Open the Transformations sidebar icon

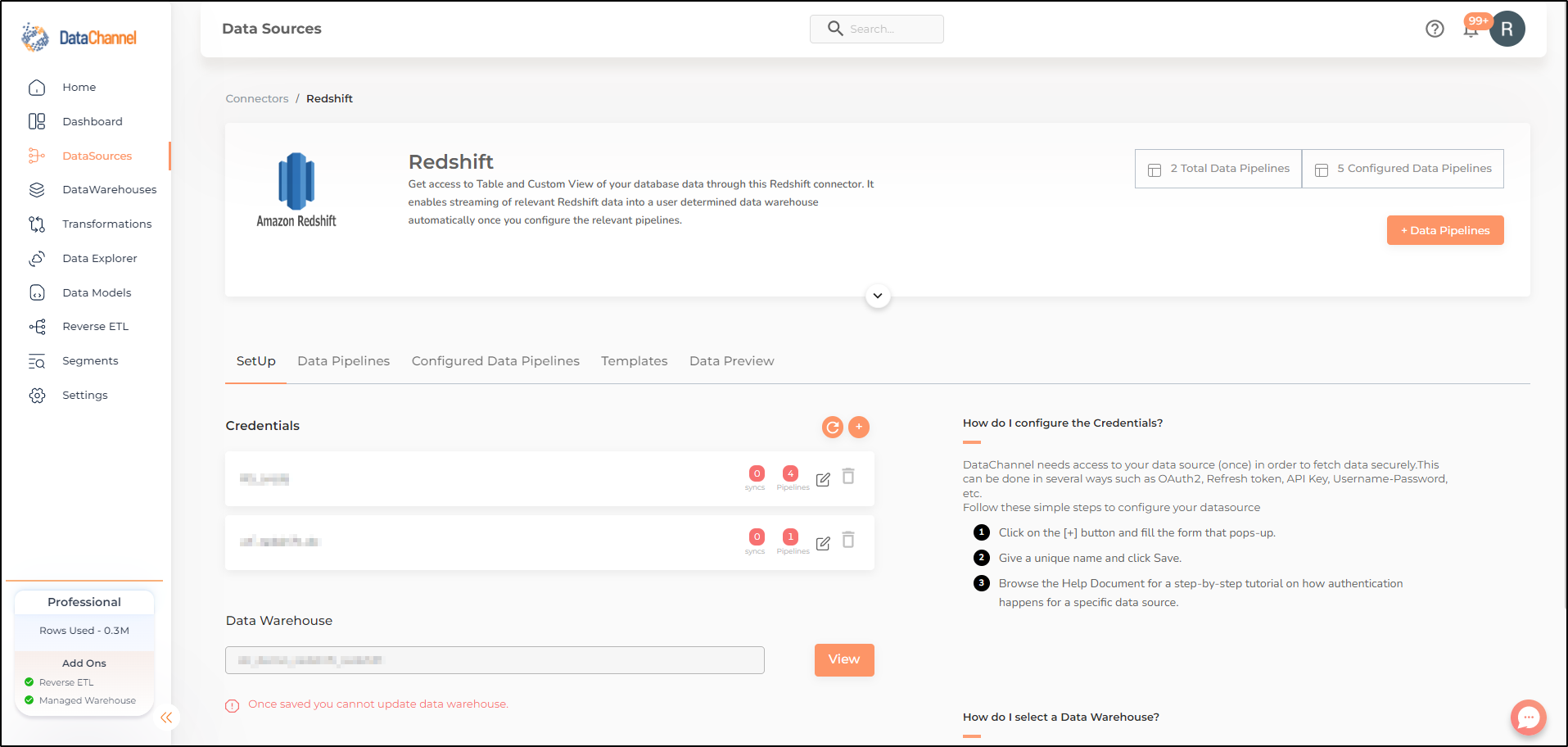(x=37, y=224)
